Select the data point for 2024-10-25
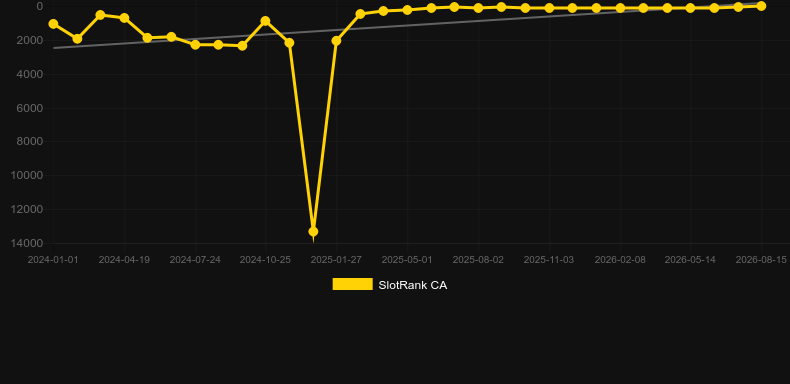 [266, 21]
